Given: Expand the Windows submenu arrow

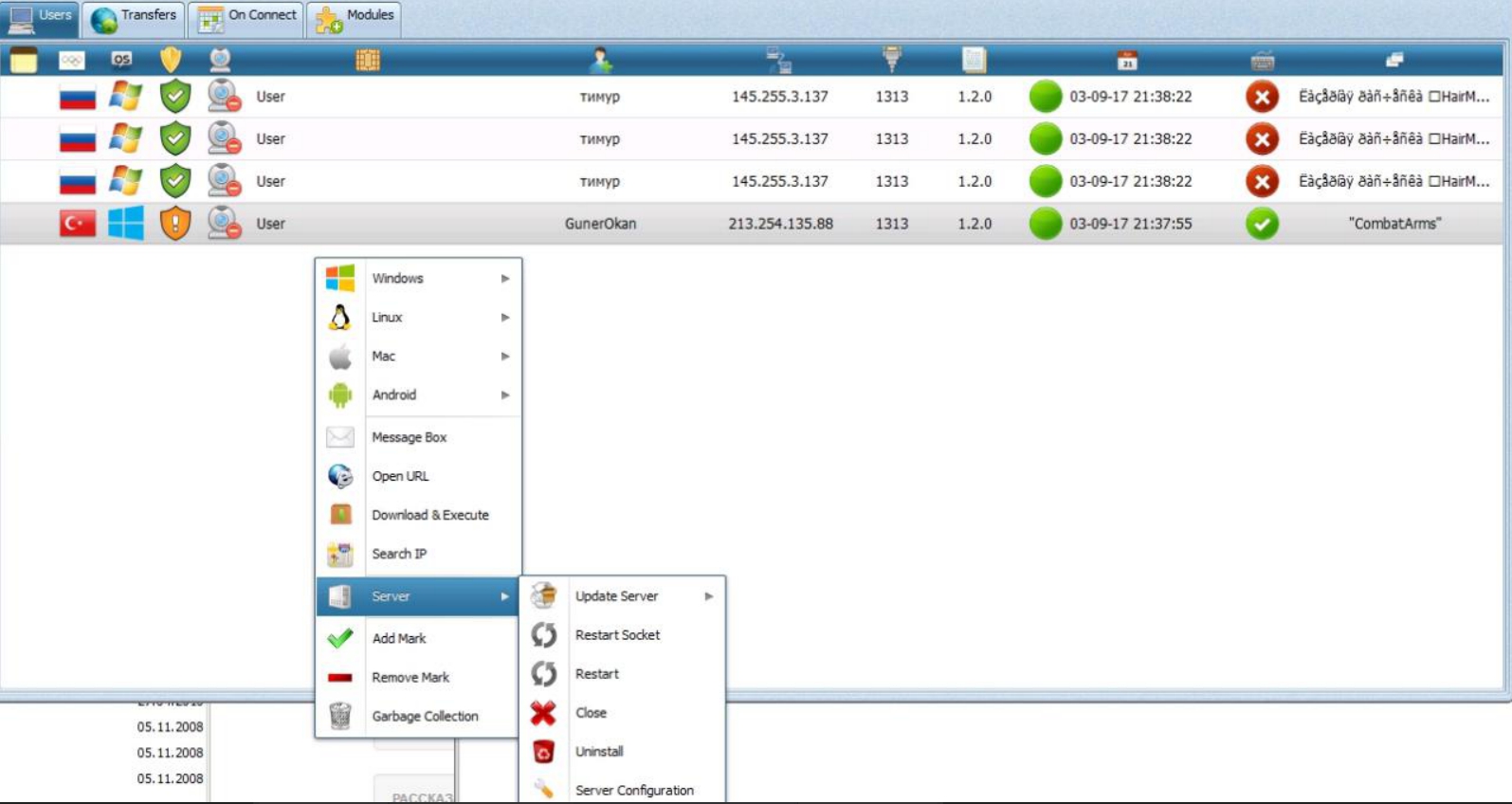Looking at the screenshot, I should pyautogui.click(x=505, y=279).
